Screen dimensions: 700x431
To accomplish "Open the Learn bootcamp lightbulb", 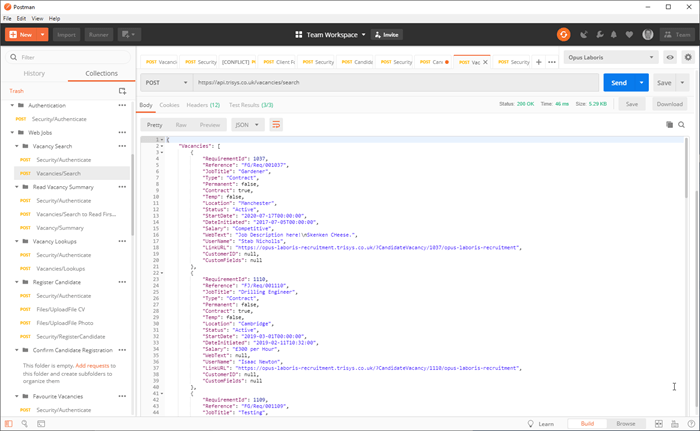I will pos(530,423).
